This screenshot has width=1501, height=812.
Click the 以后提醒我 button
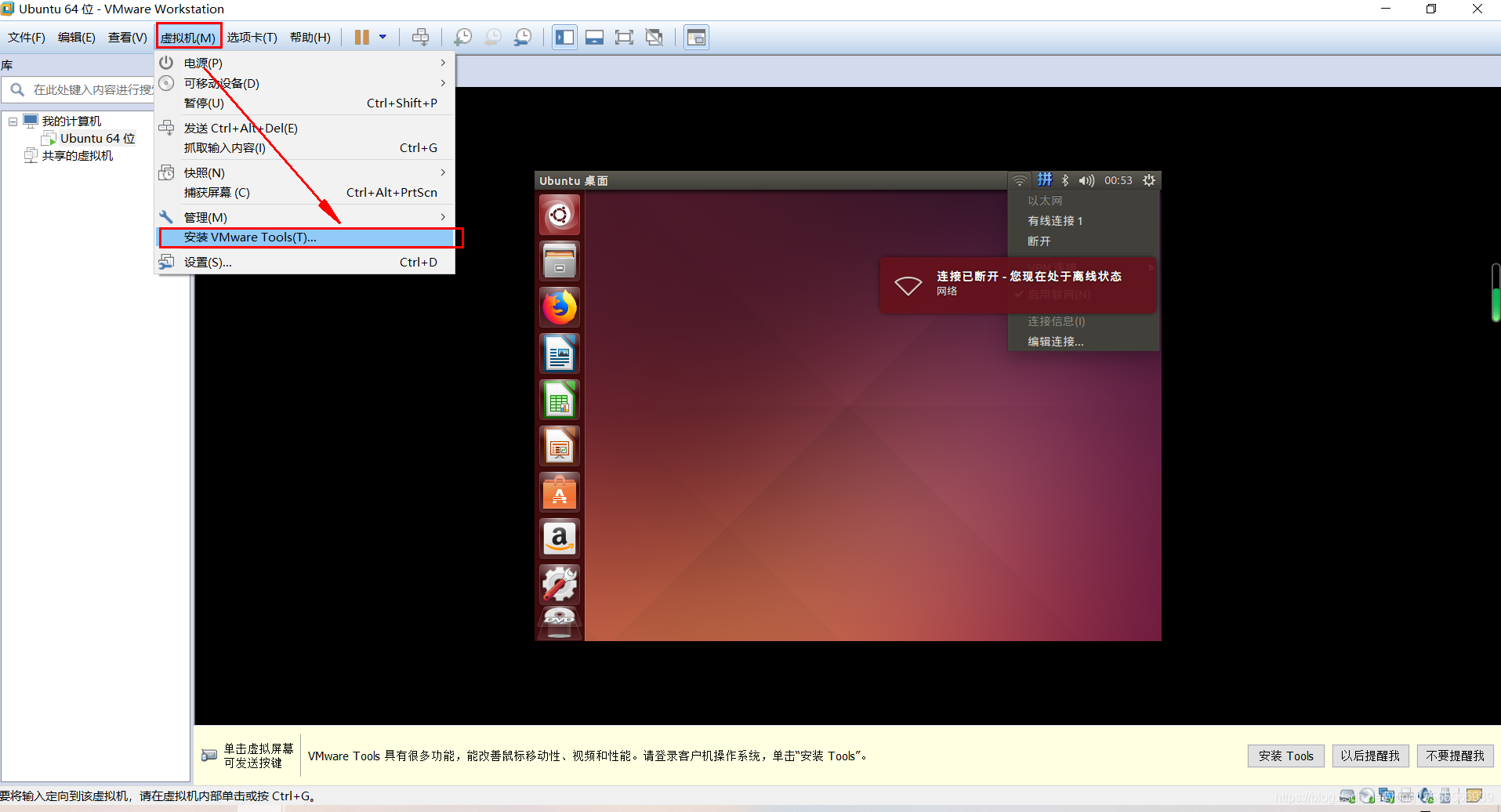[x=1370, y=756]
